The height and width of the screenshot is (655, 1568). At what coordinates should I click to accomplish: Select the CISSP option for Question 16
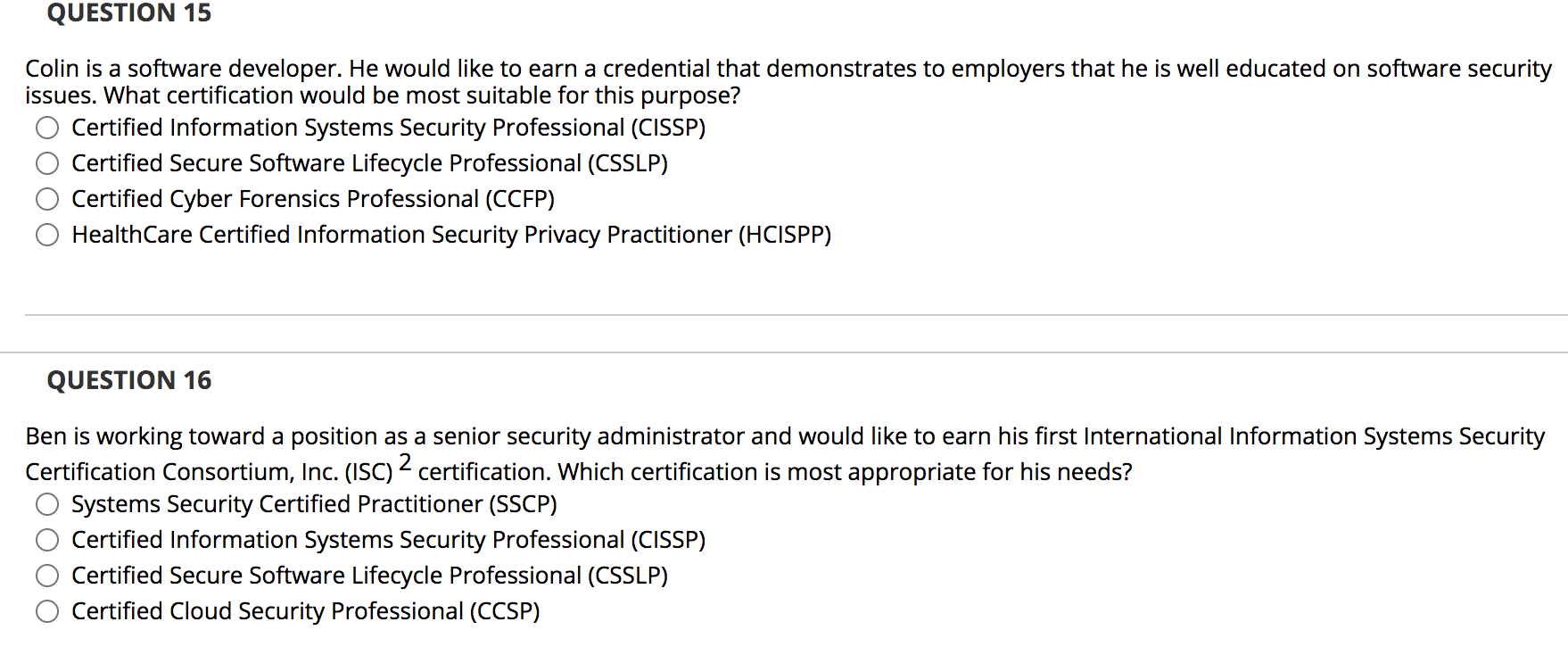[x=47, y=541]
